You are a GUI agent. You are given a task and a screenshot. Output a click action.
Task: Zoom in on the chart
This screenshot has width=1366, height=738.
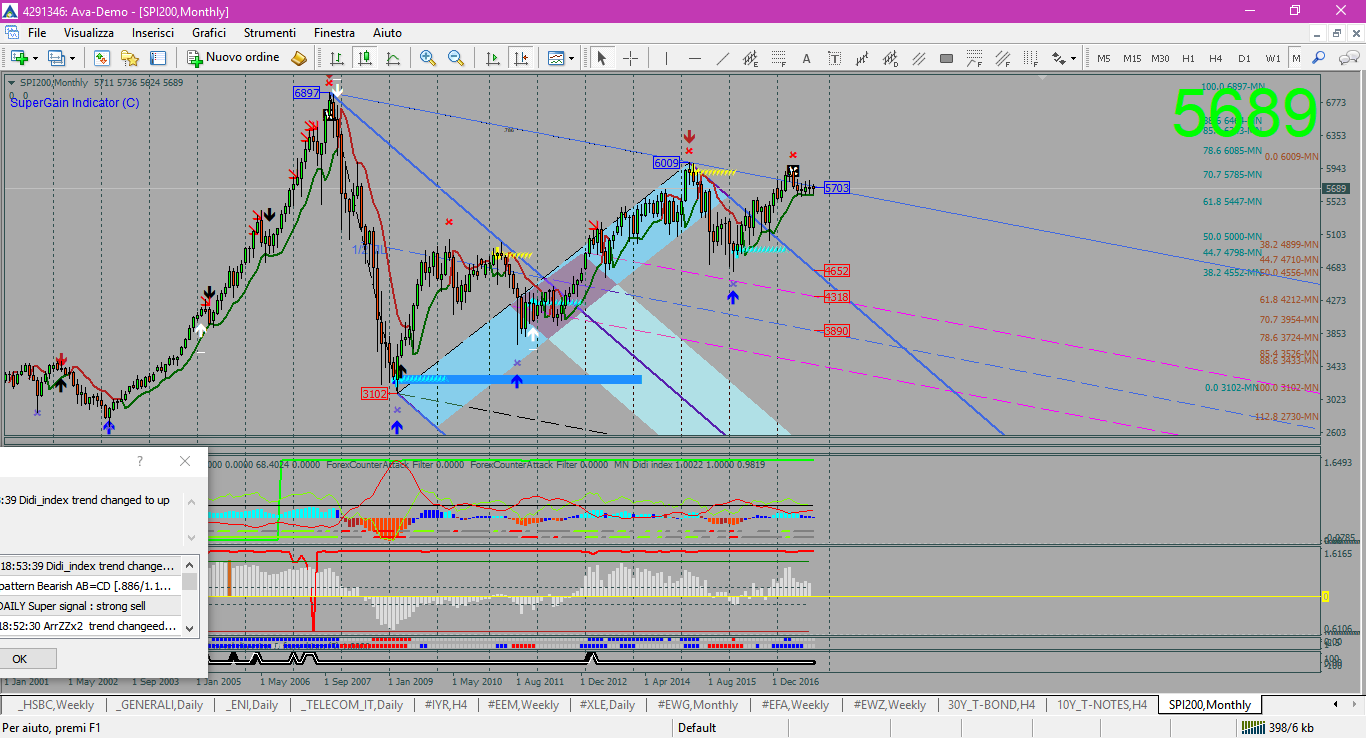pos(428,58)
